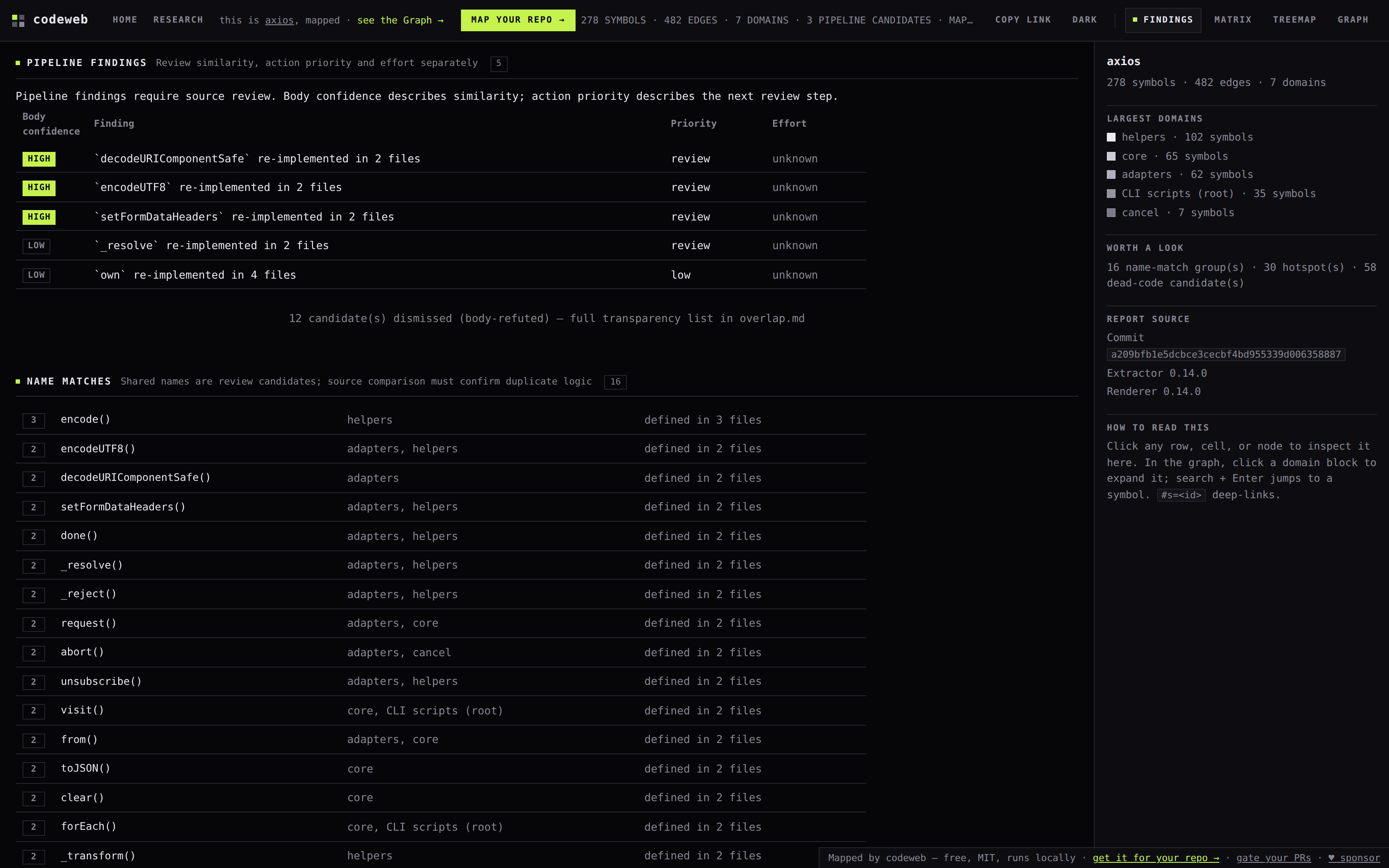Click the Priority column header

(x=693, y=123)
